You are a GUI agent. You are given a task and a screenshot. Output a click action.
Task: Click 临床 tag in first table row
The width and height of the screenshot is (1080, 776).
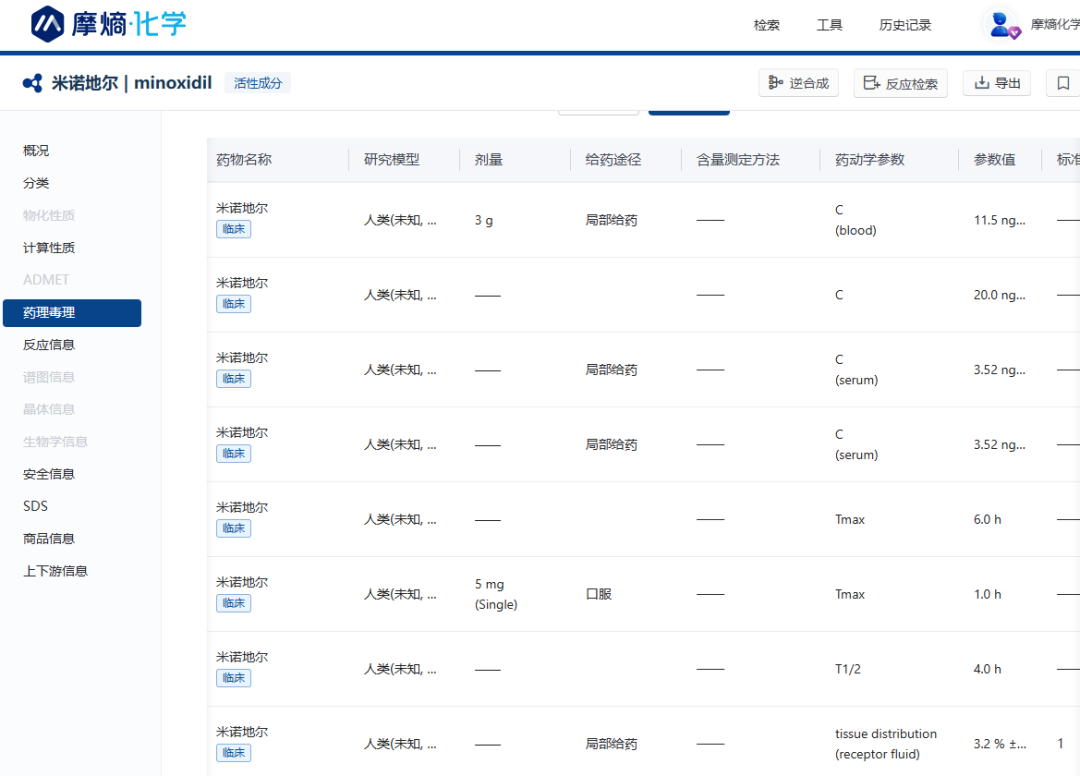pyautogui.click(x=233, y=229)
